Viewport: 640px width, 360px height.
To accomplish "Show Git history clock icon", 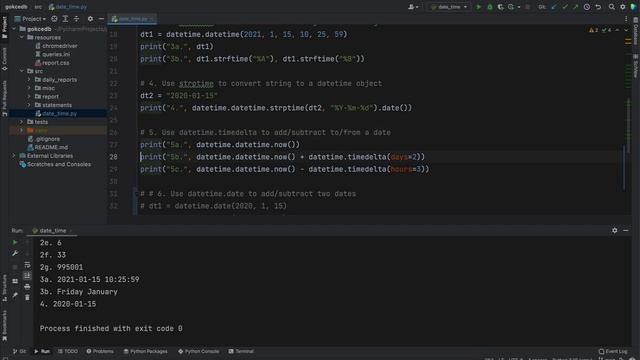I will (587, 7).
